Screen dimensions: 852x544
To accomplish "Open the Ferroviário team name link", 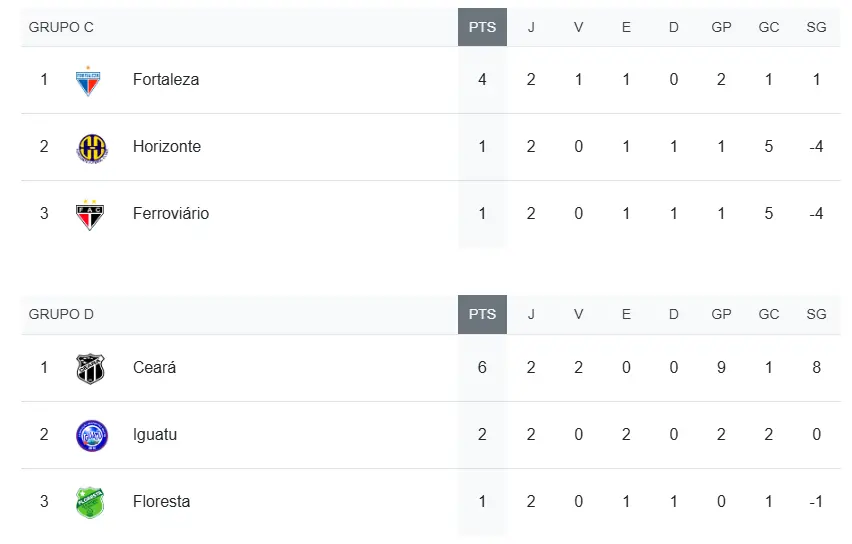I will tap(171, 214).
